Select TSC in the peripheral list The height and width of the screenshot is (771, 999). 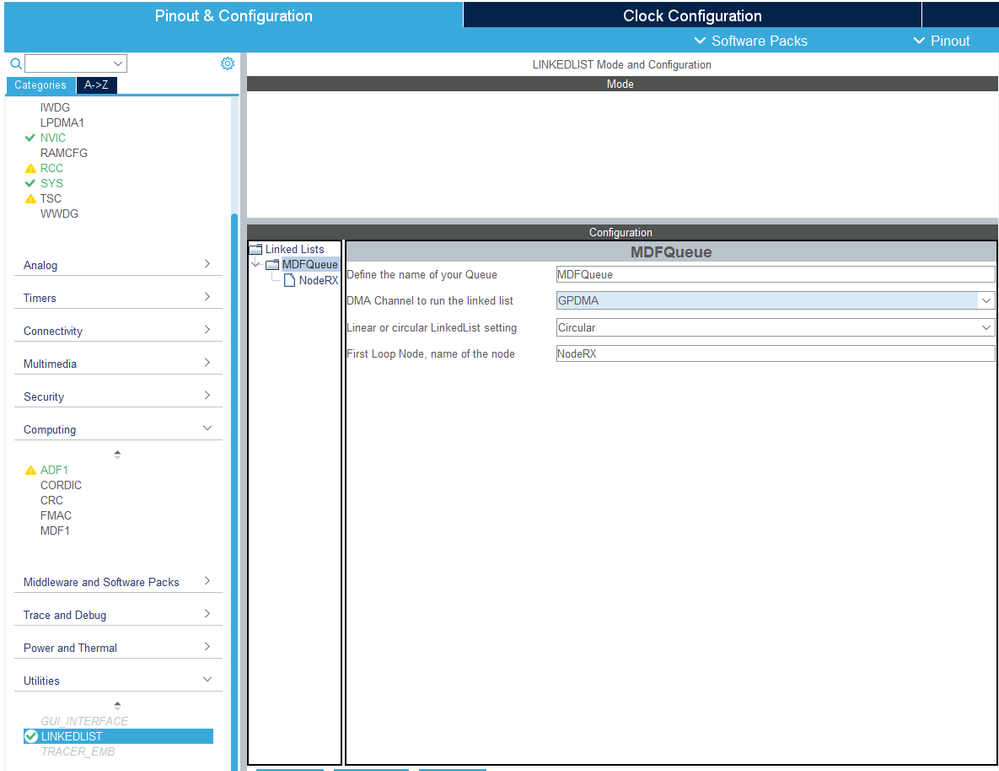tap(50, 199)
